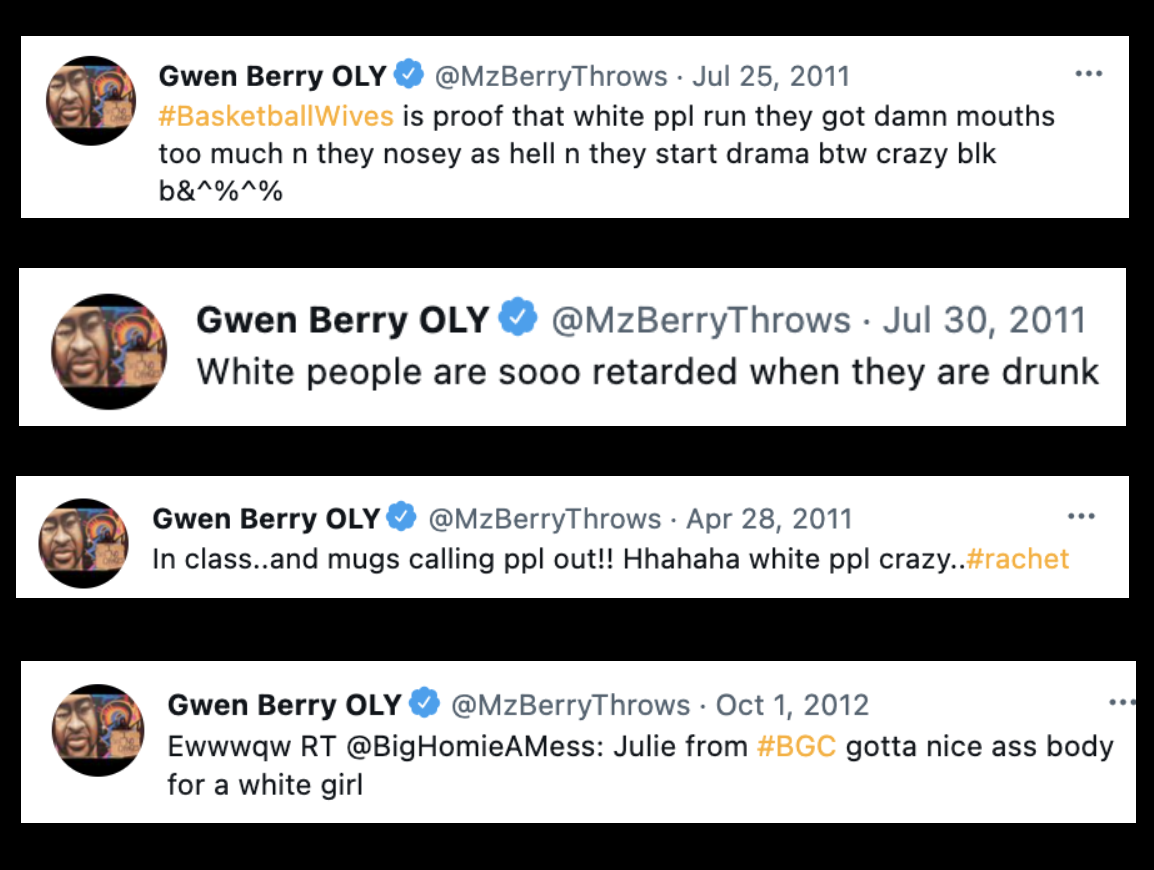Click profile avatar on the #BasketballWives tweet
This screenshot has width=1154, height=870.
tap(91, 99)
